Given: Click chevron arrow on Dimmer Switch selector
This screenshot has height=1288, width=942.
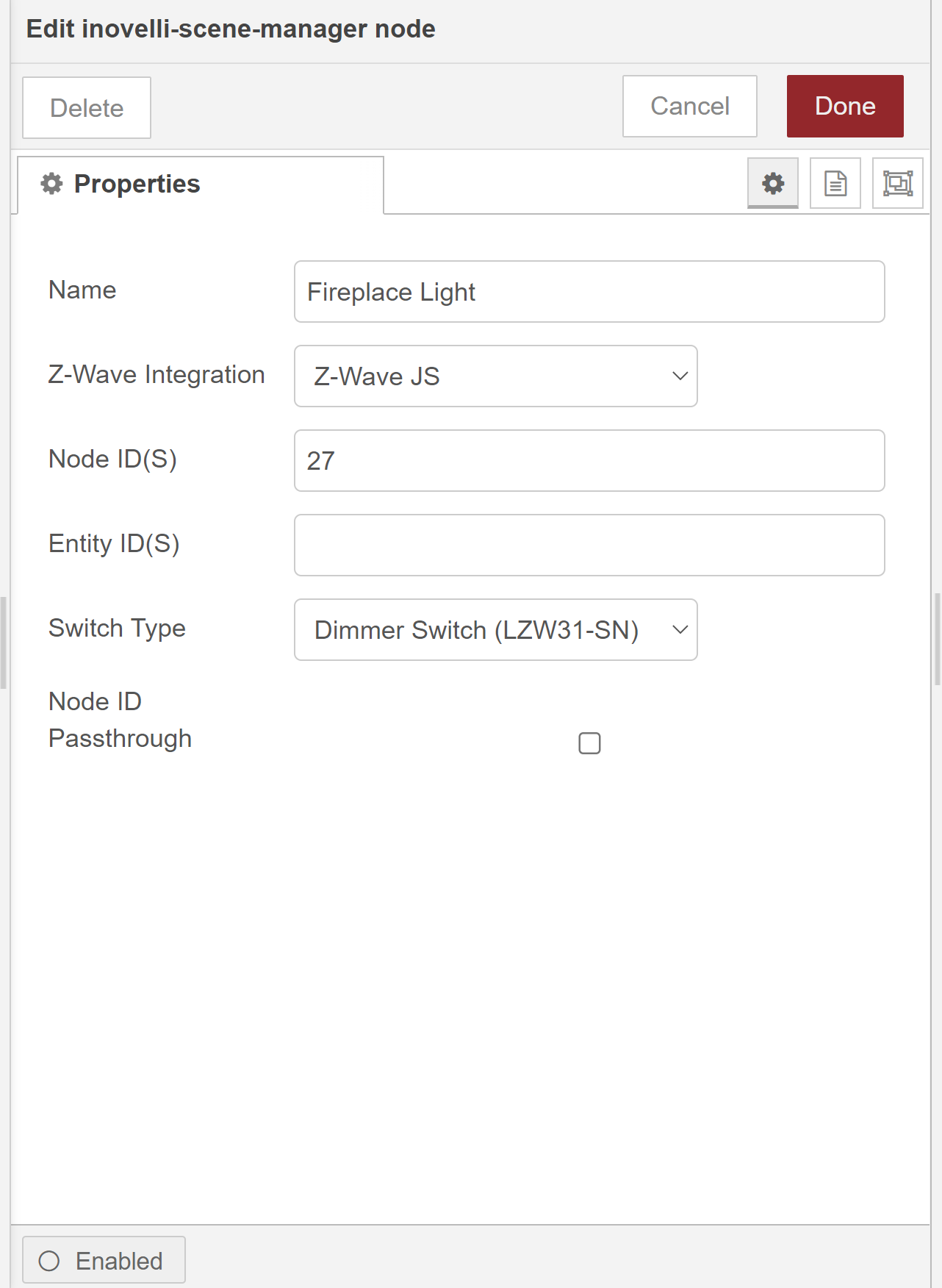Looking at the screenshot, I should (680, 630).
